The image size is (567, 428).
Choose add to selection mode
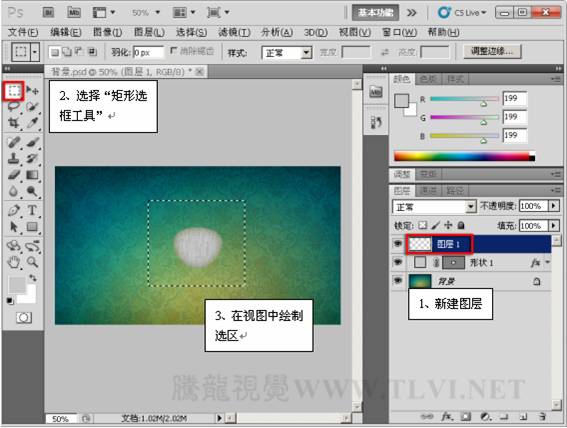67,52
